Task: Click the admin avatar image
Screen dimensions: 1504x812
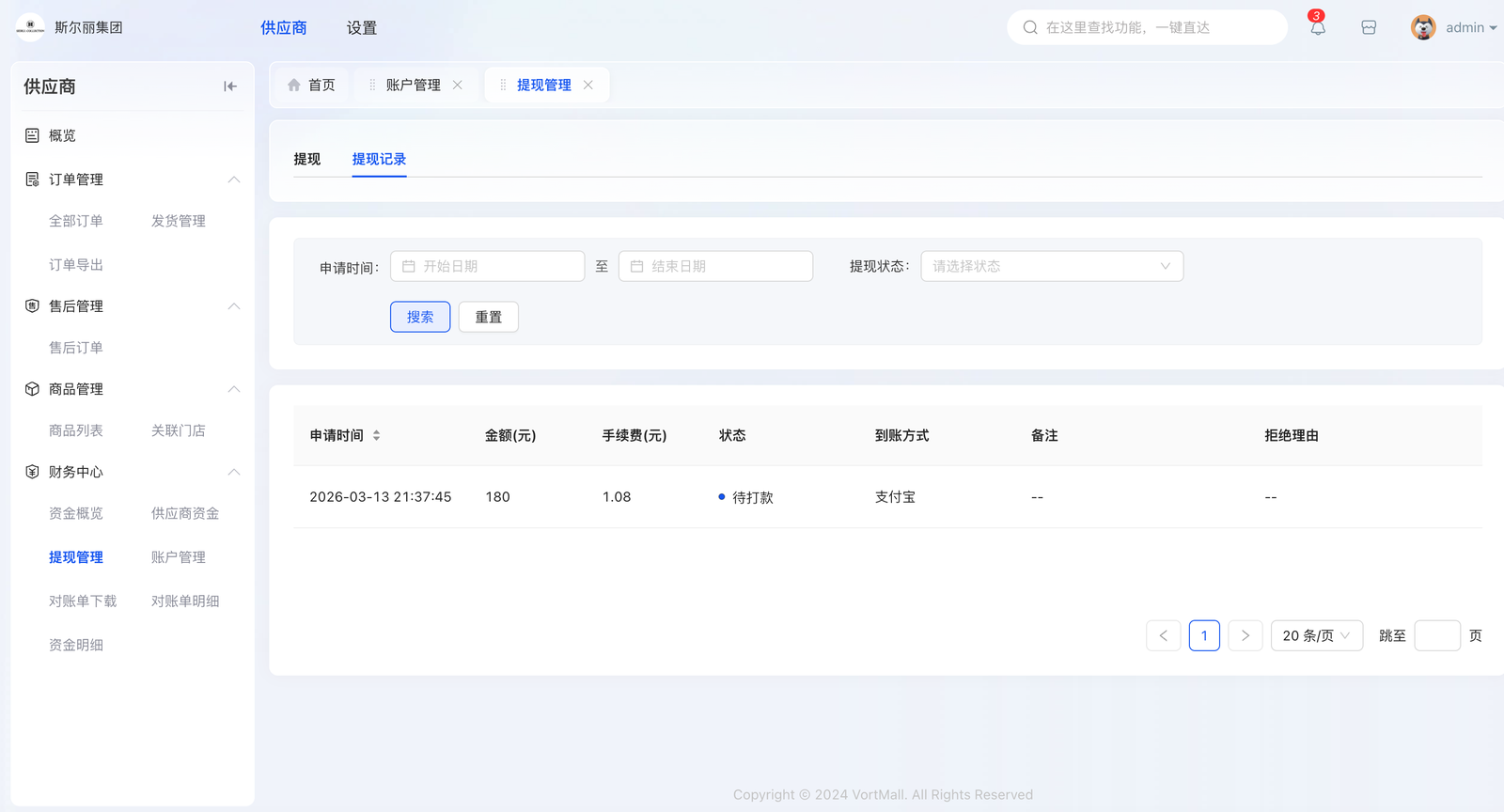Action: [x=1423, y=27]
